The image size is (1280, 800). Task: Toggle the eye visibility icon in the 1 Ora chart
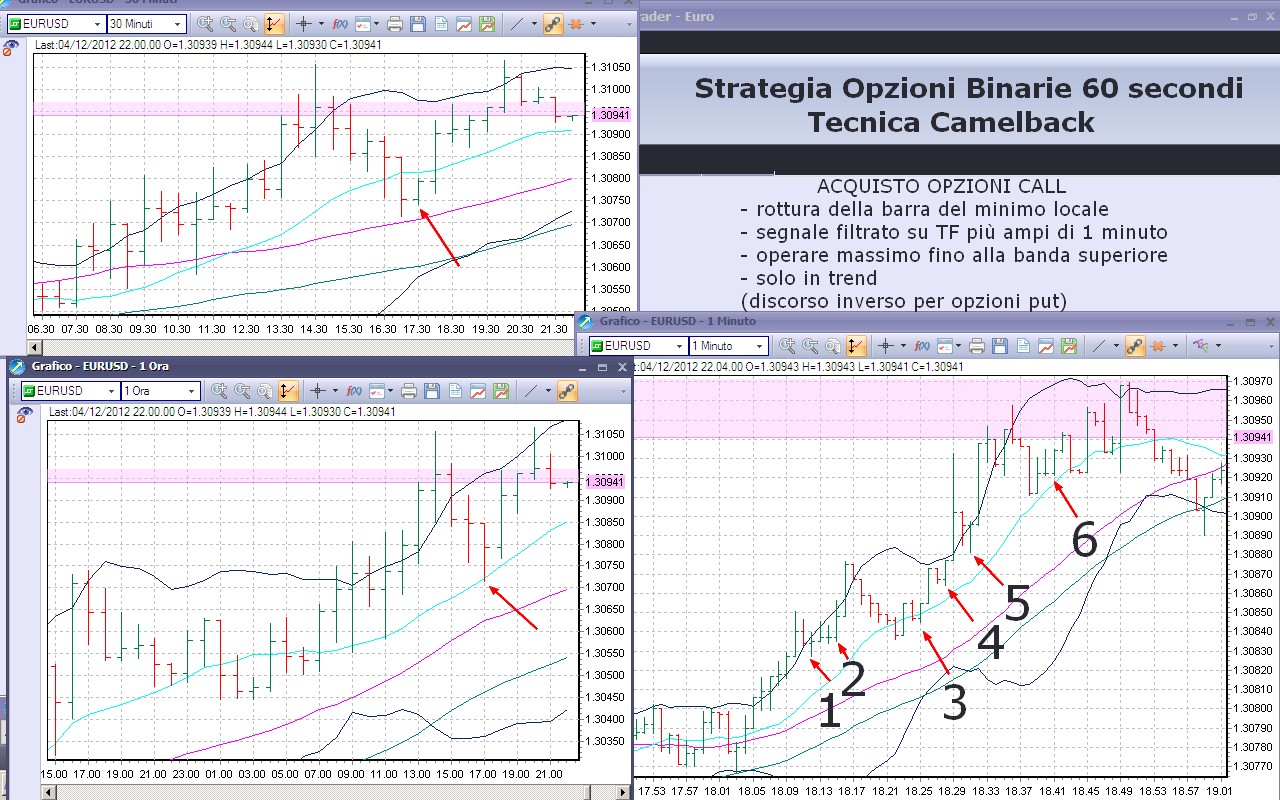point(25,414)
